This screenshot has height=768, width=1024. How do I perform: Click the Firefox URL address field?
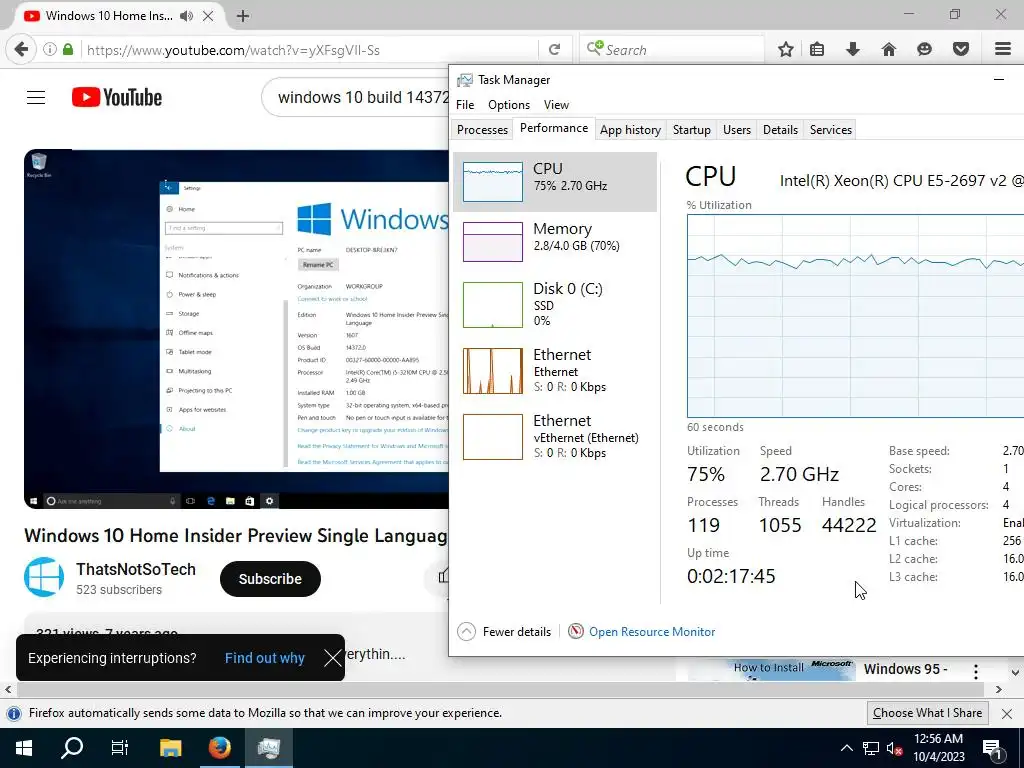(x=310, y=50)
